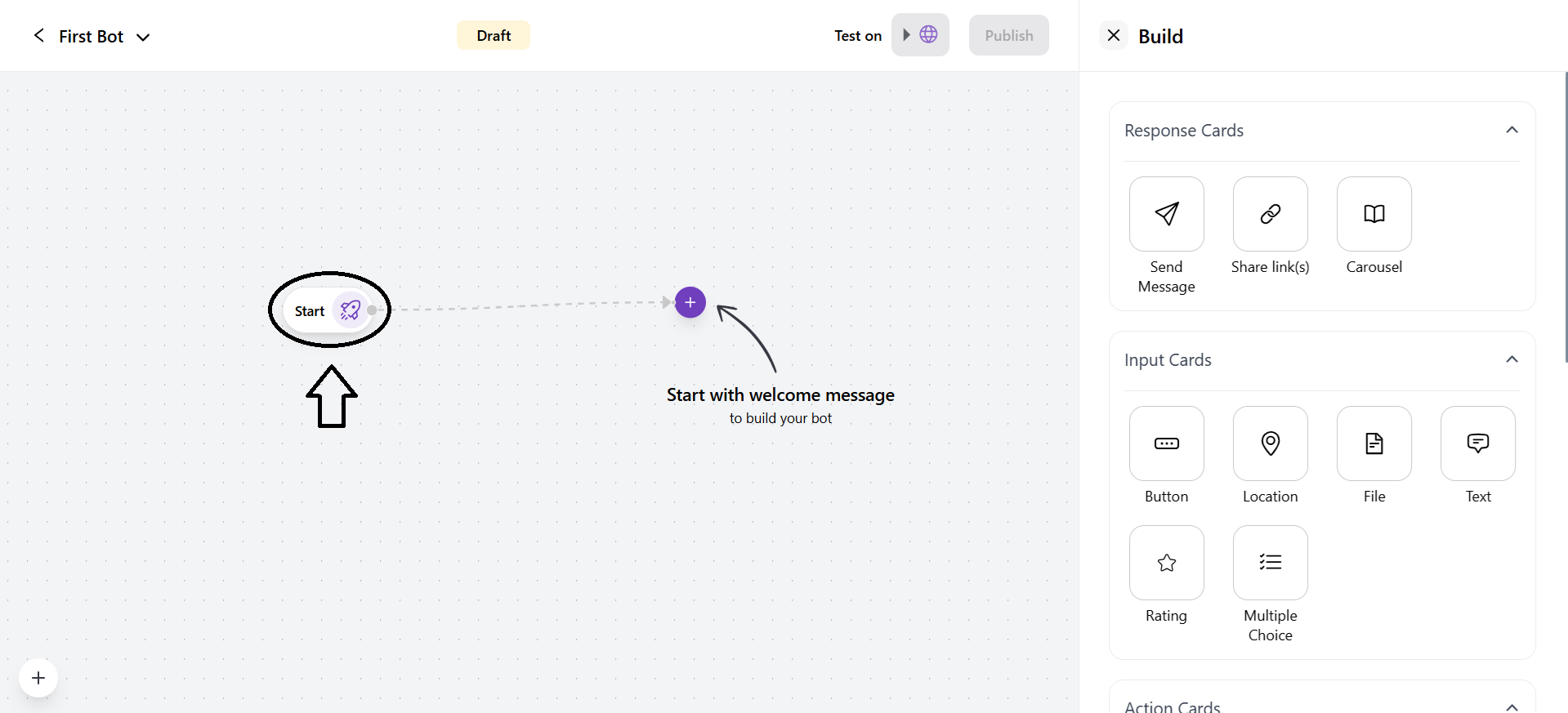This screenshot has width=1568, height=713.
Task: Add a Share link(s) card
Action: (1269, 214)
